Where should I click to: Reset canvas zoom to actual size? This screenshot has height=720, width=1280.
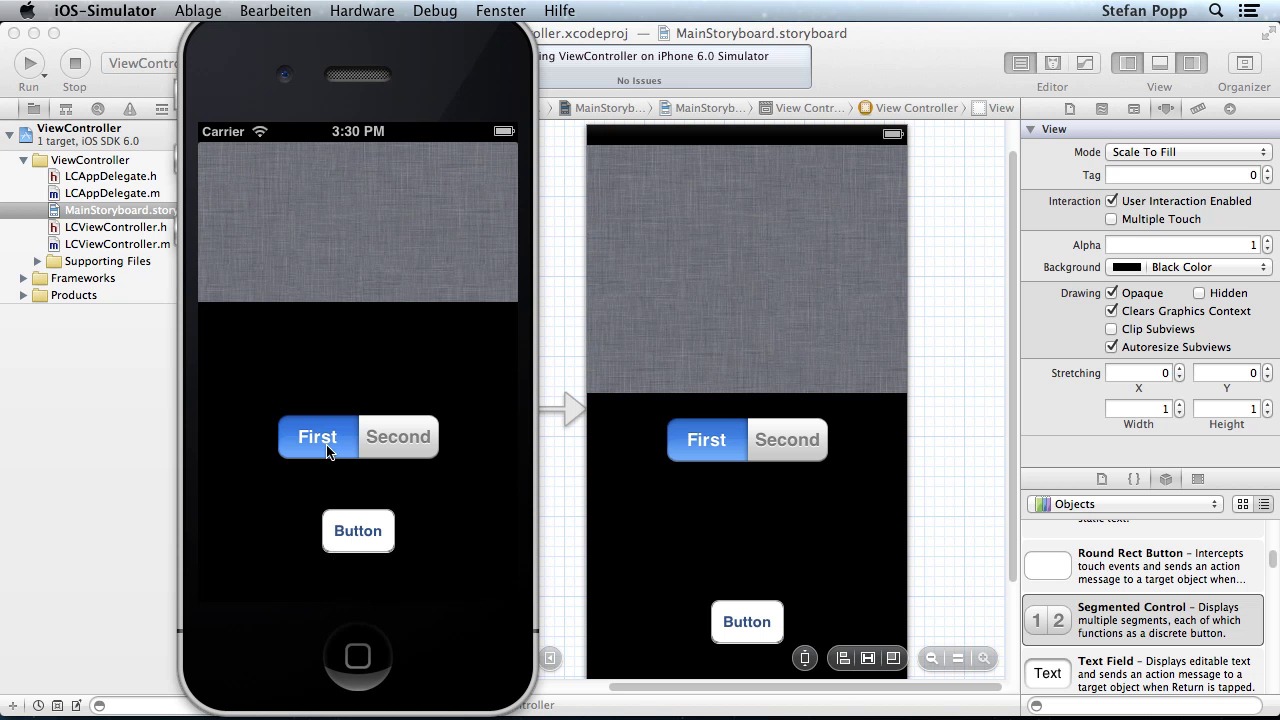point(958,658)
